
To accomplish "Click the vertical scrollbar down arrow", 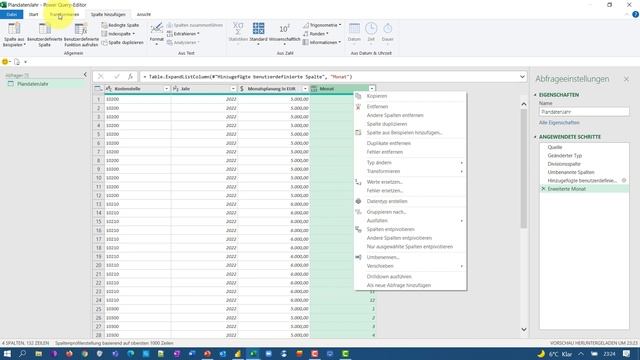I will coord(524,329).
